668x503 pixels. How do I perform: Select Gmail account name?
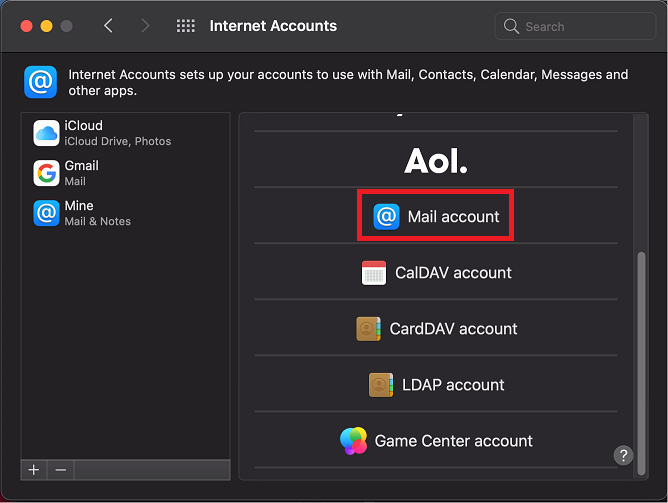(x=81, y=166)
